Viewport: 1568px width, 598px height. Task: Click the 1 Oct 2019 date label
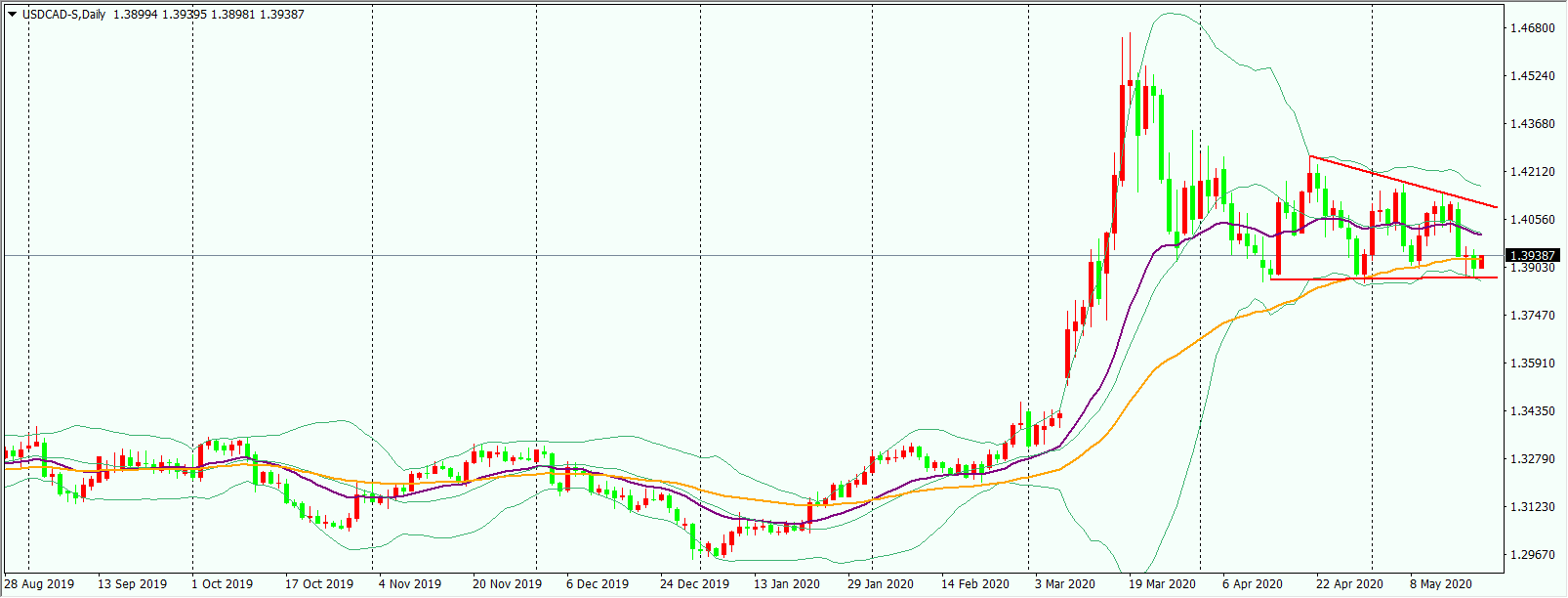point(222,584)
